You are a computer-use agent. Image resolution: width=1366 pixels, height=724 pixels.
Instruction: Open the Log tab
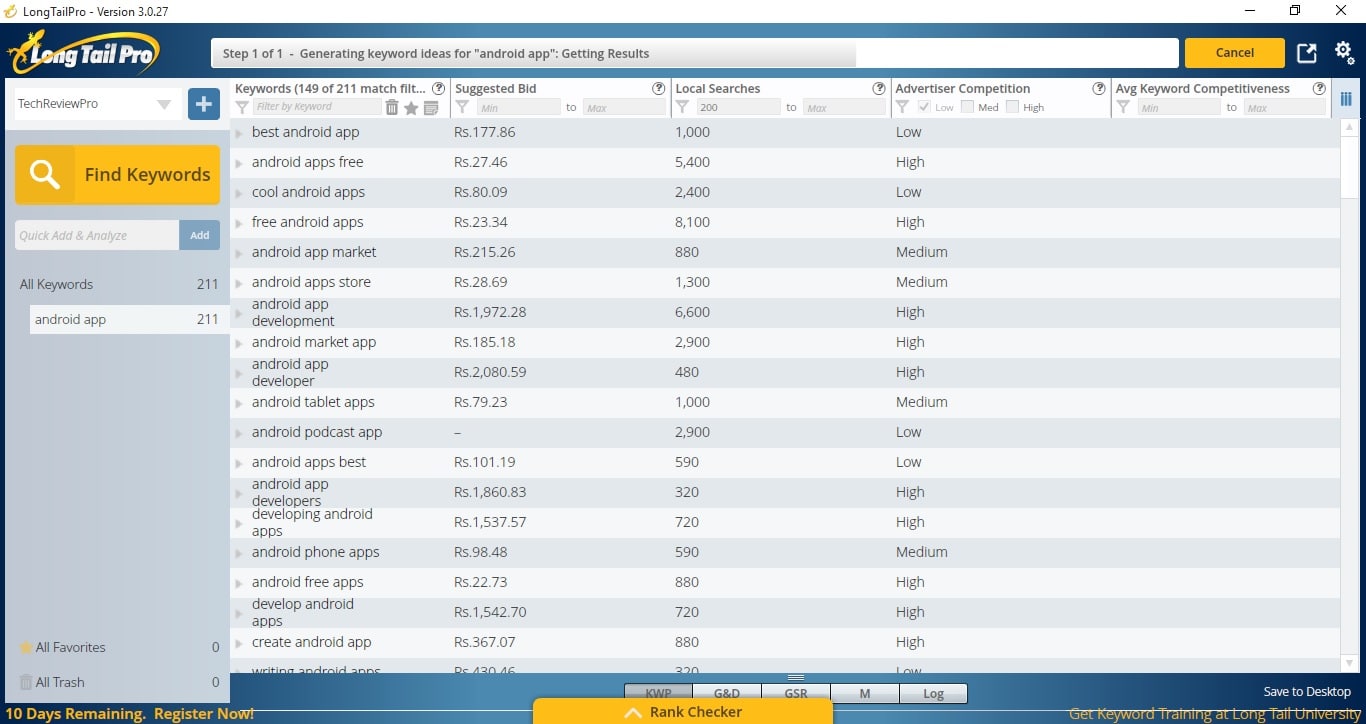tap(933, 693)
